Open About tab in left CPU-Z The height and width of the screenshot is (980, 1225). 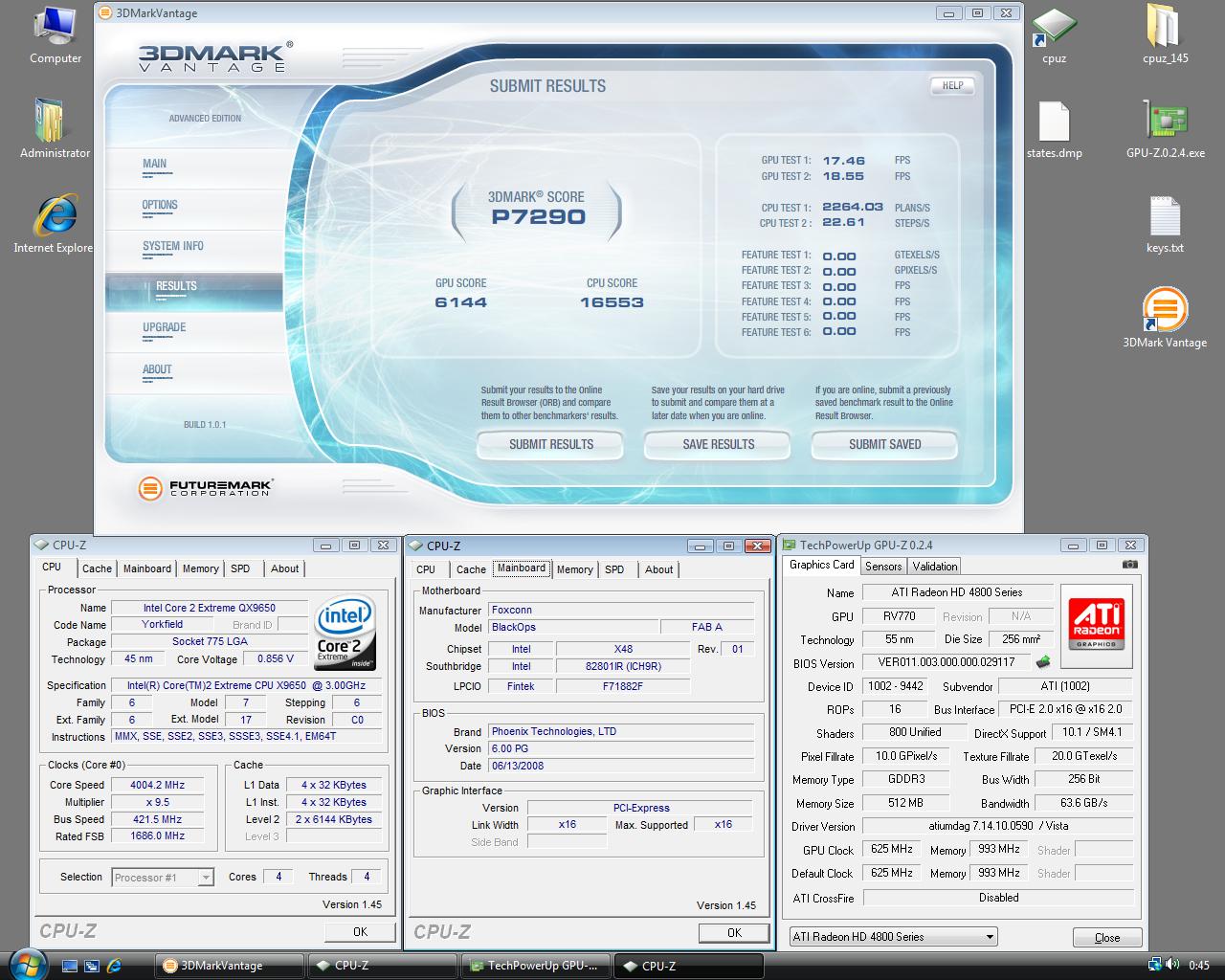tap(285, 568)
